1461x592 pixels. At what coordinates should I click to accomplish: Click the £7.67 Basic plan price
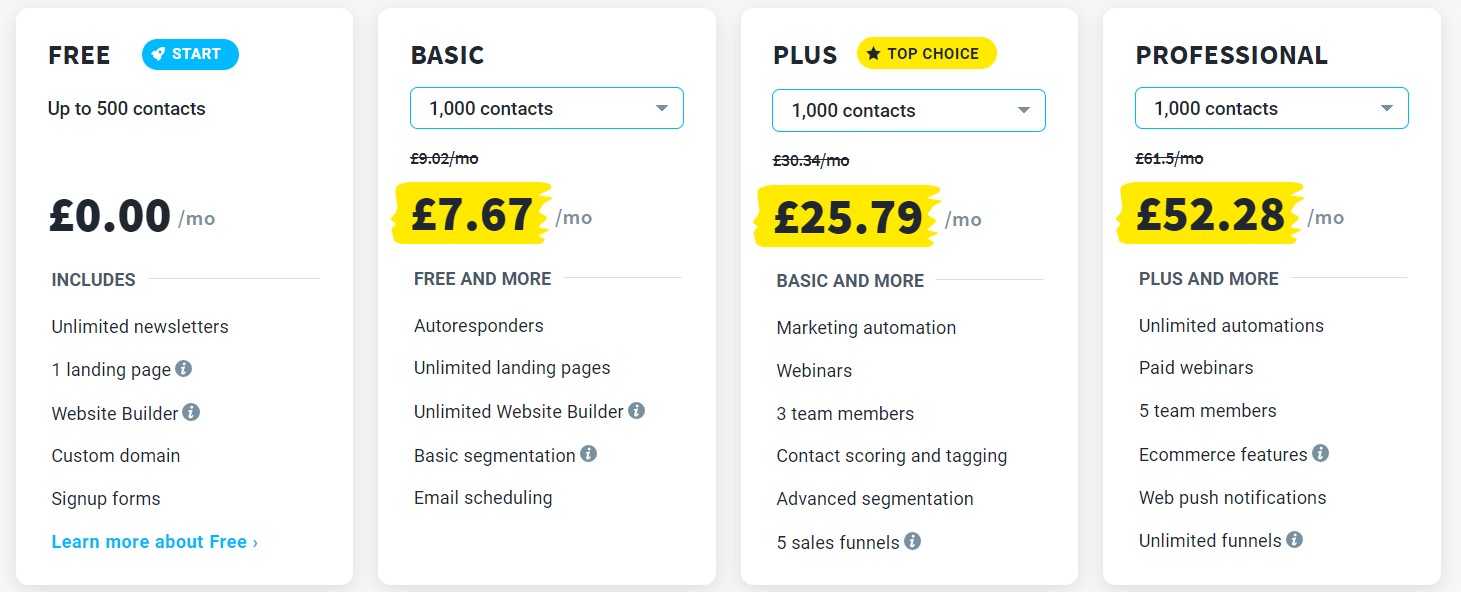pos(472,215)
